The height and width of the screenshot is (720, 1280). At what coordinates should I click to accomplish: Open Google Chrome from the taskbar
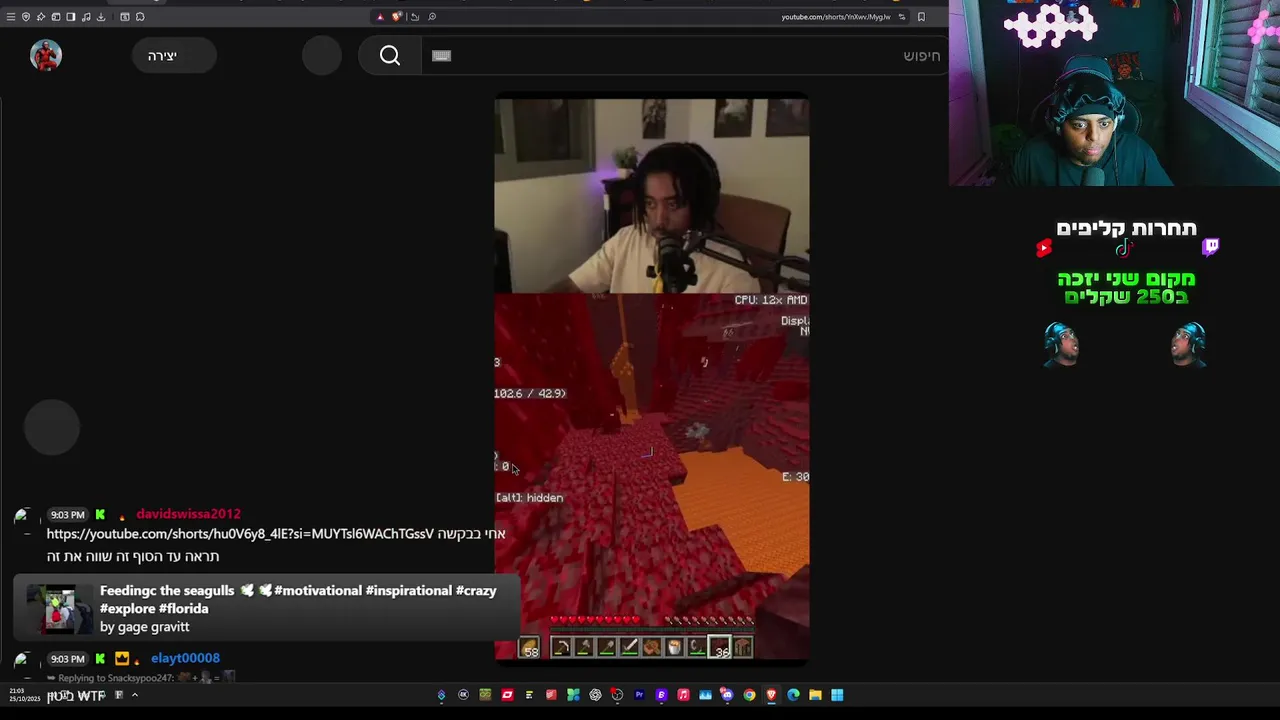pos(749,695)
